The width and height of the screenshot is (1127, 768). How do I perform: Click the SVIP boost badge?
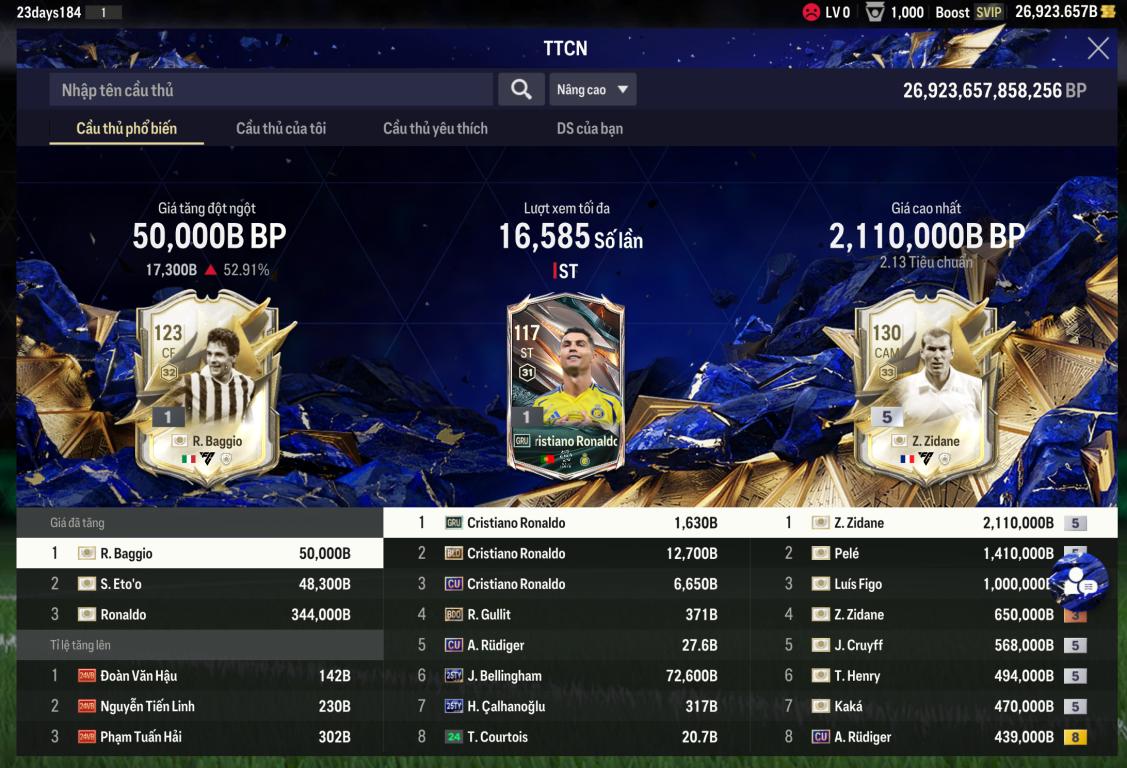pos(988,12)
